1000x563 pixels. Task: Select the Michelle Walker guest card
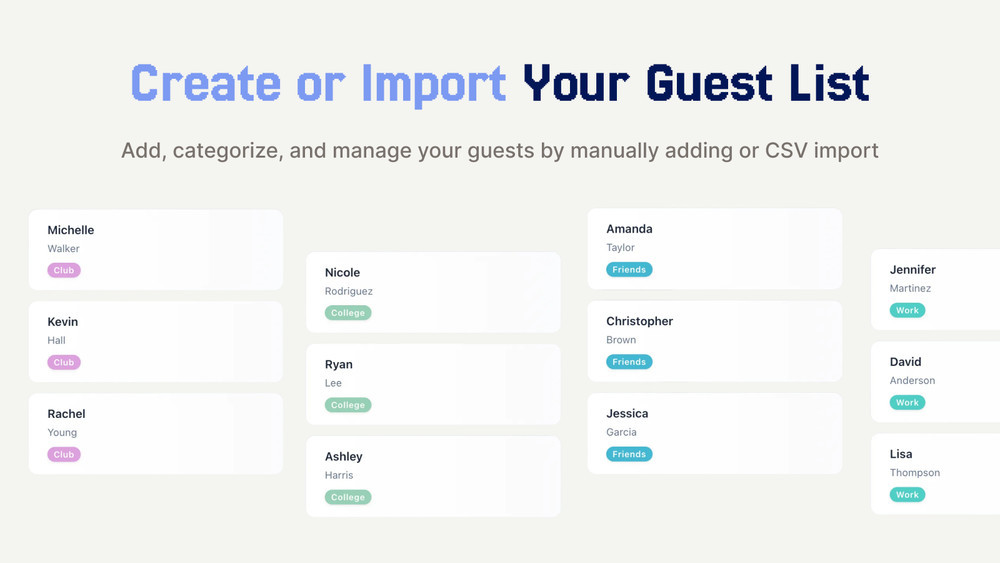pyautogui.click(x=156, y=249)
